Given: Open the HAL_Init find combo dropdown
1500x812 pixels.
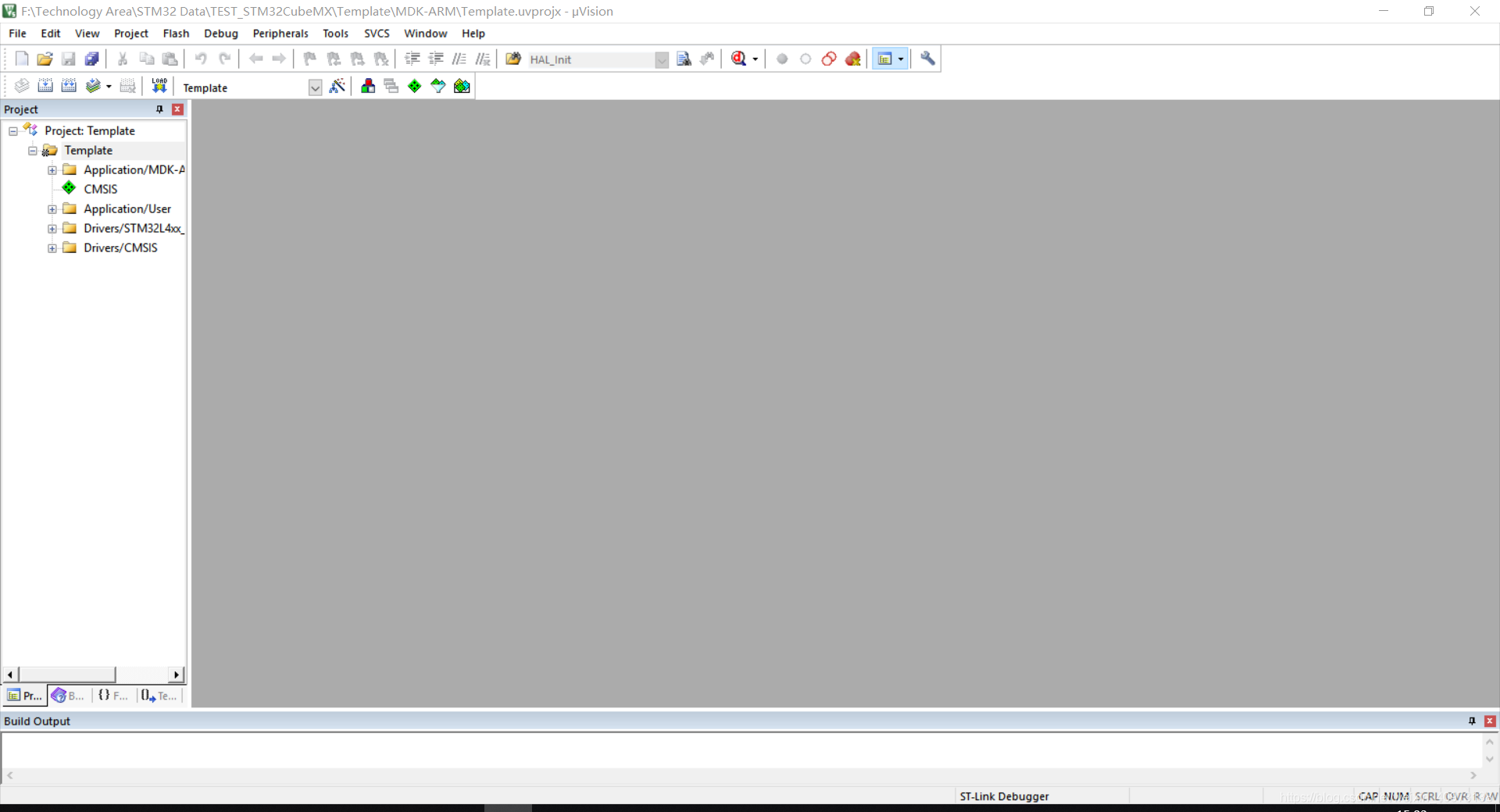Looking at the screenshot, I should pos(662,59).
